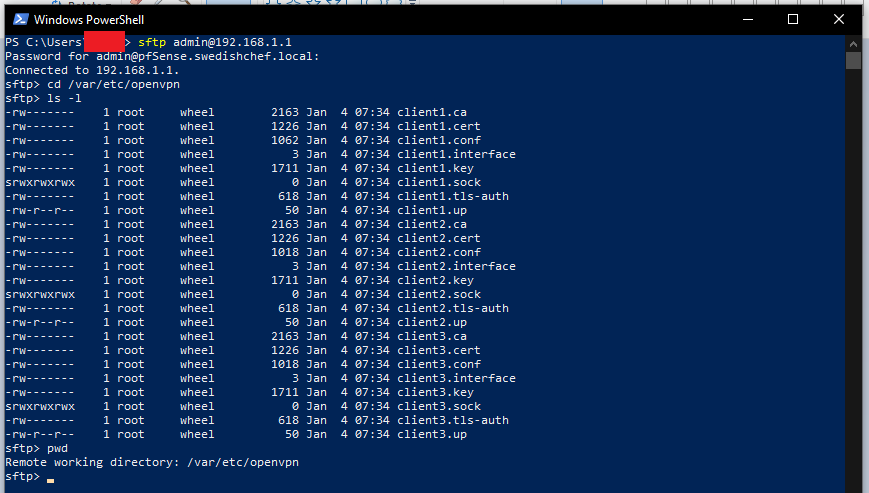
Task: Click the client3.up filename
Action: pyautogui.click(x=432, y=434)
